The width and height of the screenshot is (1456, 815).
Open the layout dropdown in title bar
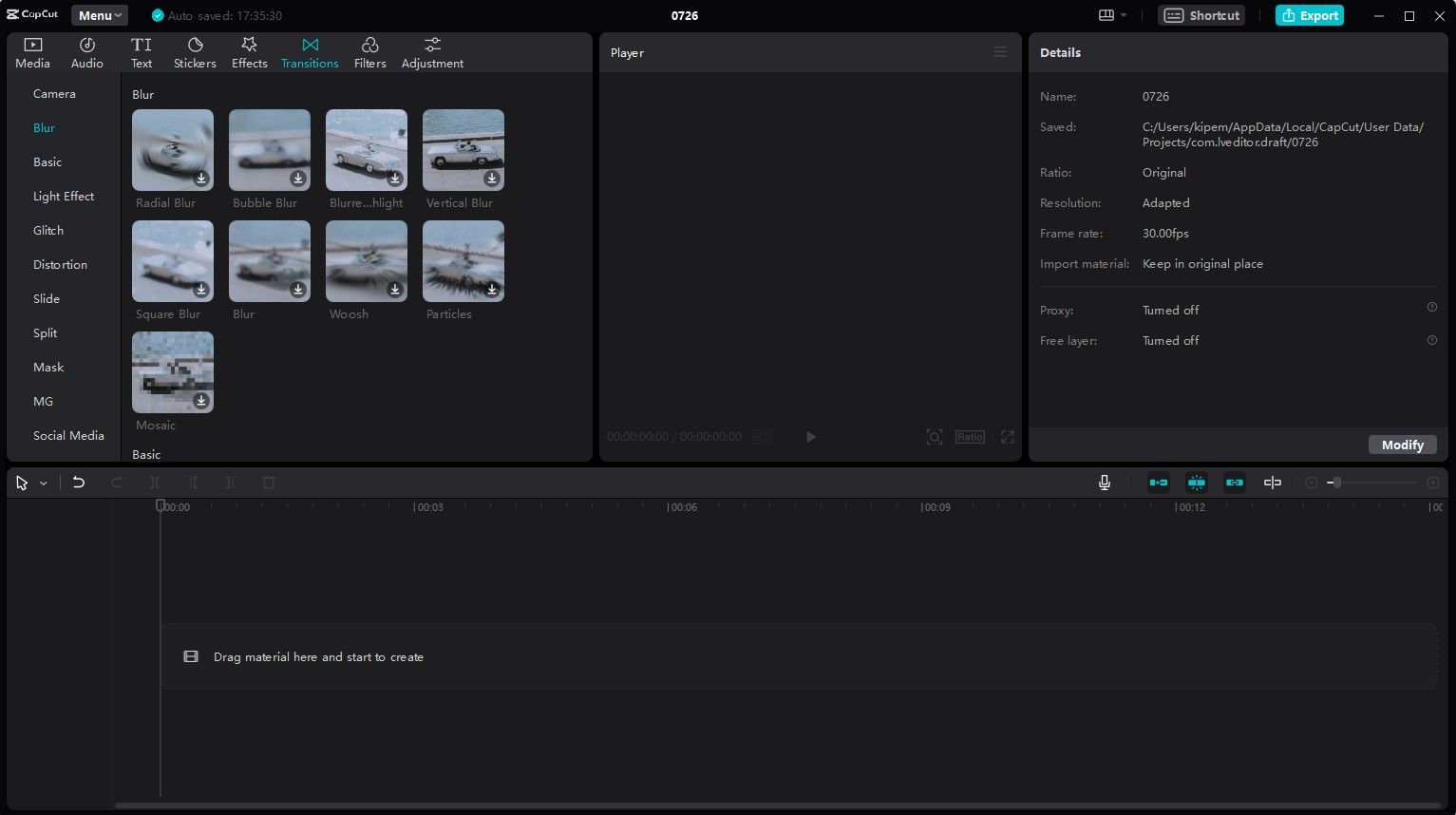tap(1112, 15)
